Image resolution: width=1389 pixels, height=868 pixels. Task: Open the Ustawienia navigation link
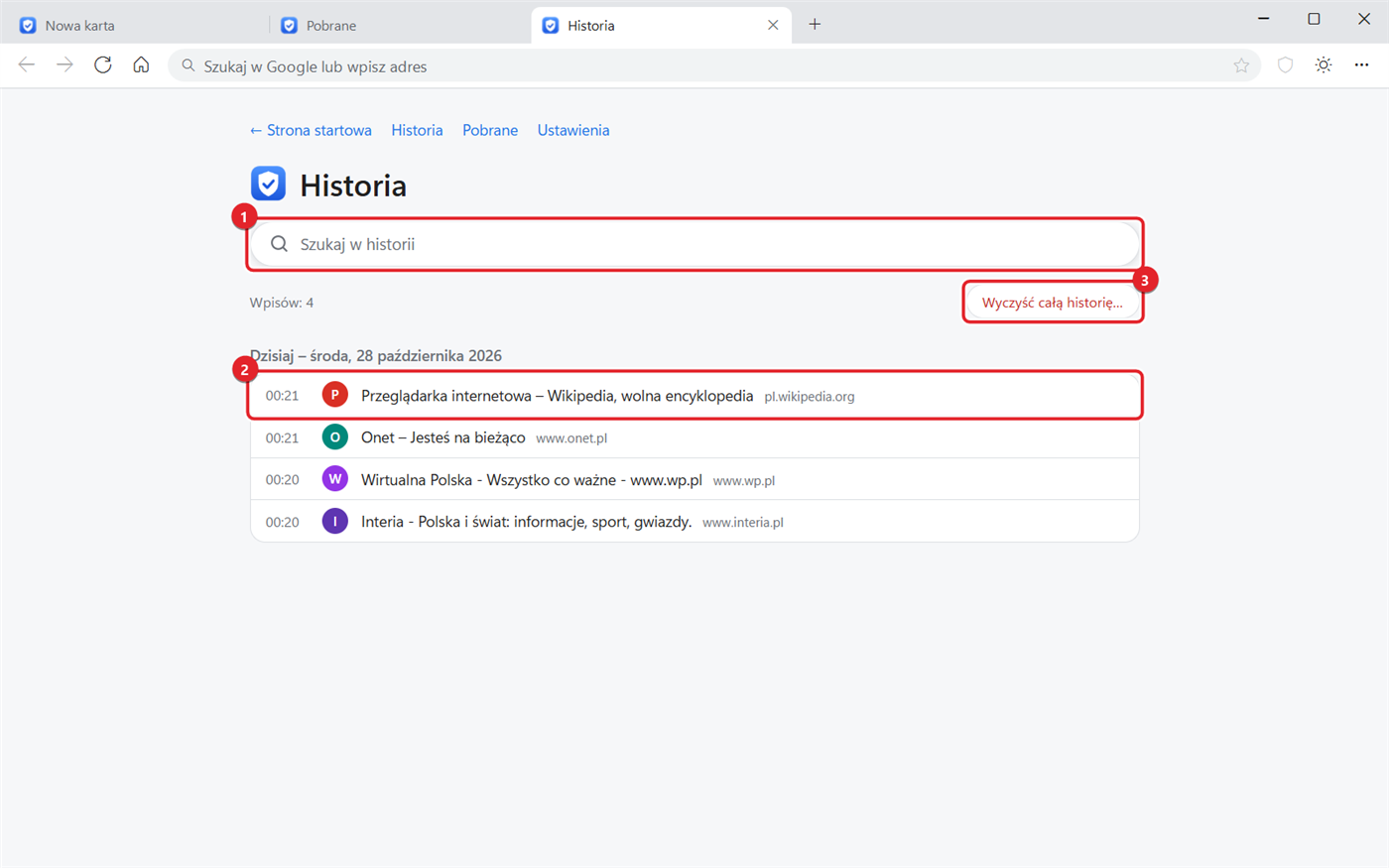[573, 130]
